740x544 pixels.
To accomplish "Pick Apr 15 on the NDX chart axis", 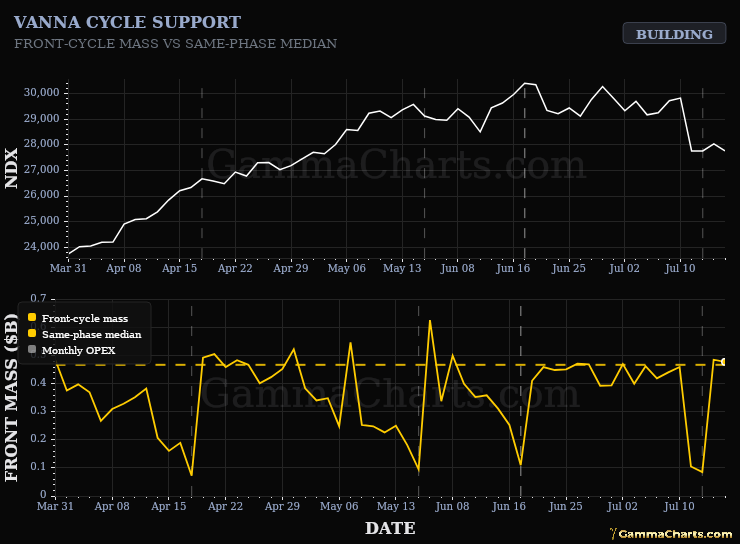I will pos(179,268).
